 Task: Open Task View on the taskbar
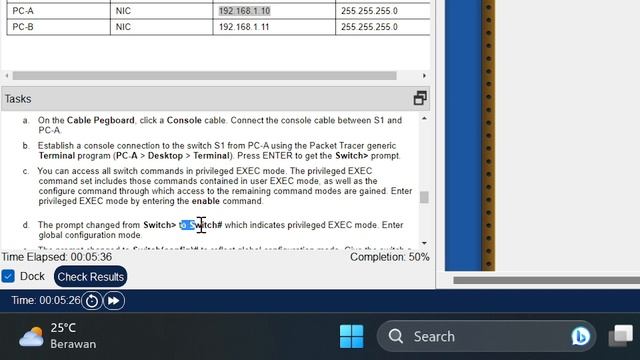point(621,336)
